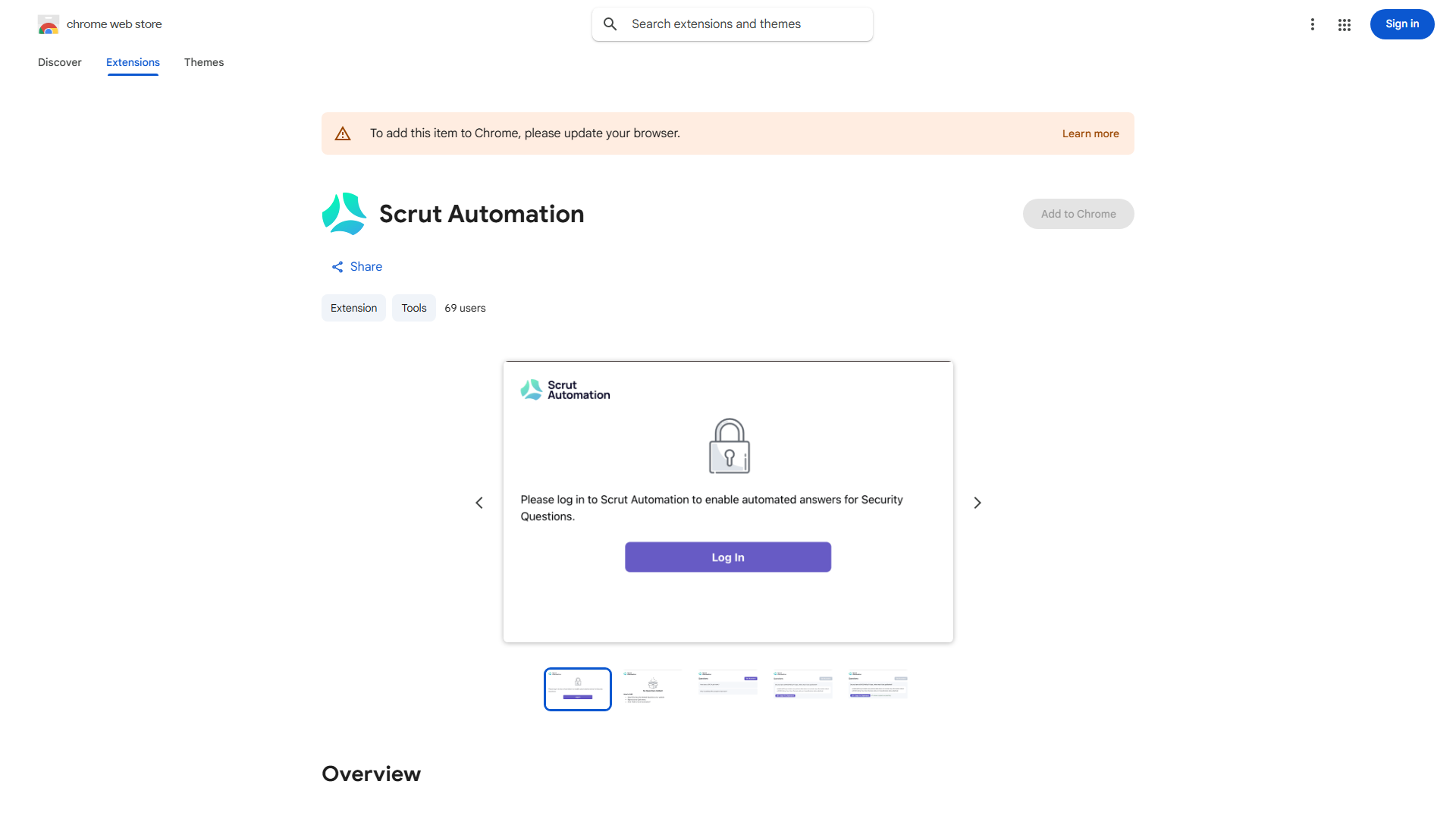The width and height of the screenshot is (1456, 819).
Task: Advance to next screenshot with right arrow
Action: [x=977, y=503]
